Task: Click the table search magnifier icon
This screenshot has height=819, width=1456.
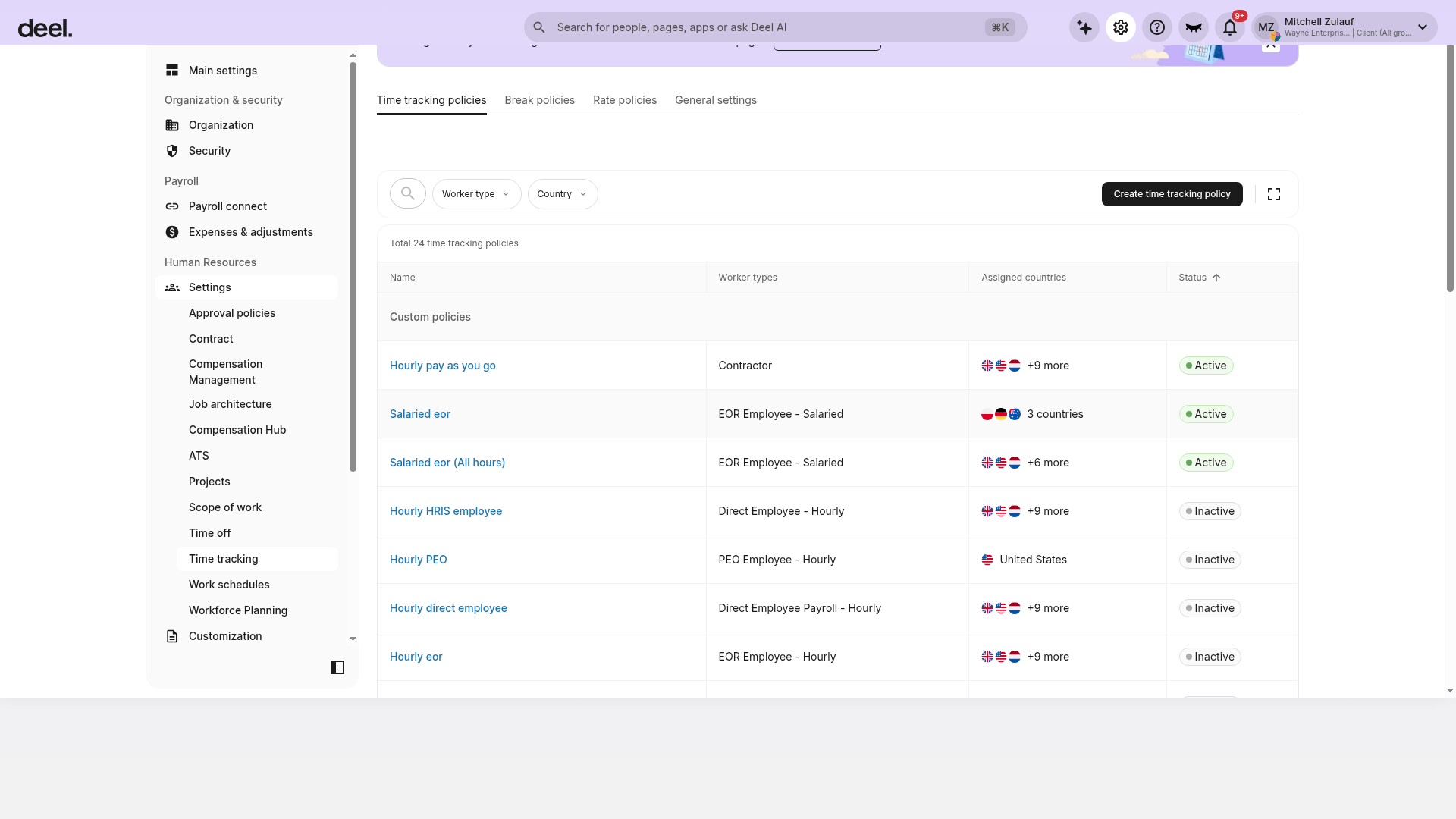Action: pyautogui.click(x=408, y=194)
